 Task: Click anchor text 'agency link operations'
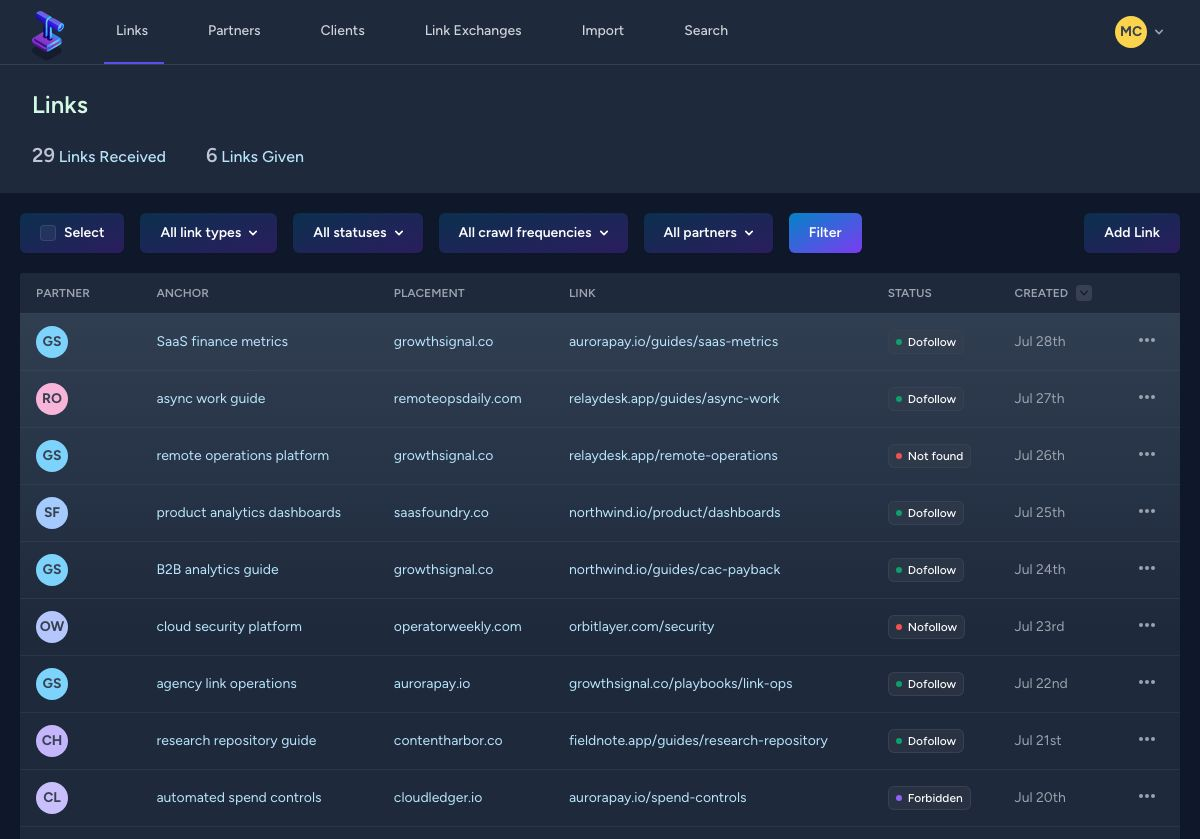[226, 683]
